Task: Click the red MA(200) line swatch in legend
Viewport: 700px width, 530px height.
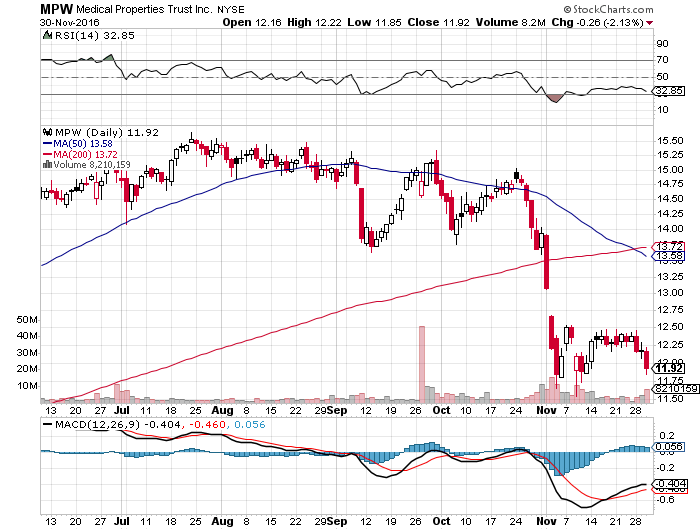Action: click(47, 154)
